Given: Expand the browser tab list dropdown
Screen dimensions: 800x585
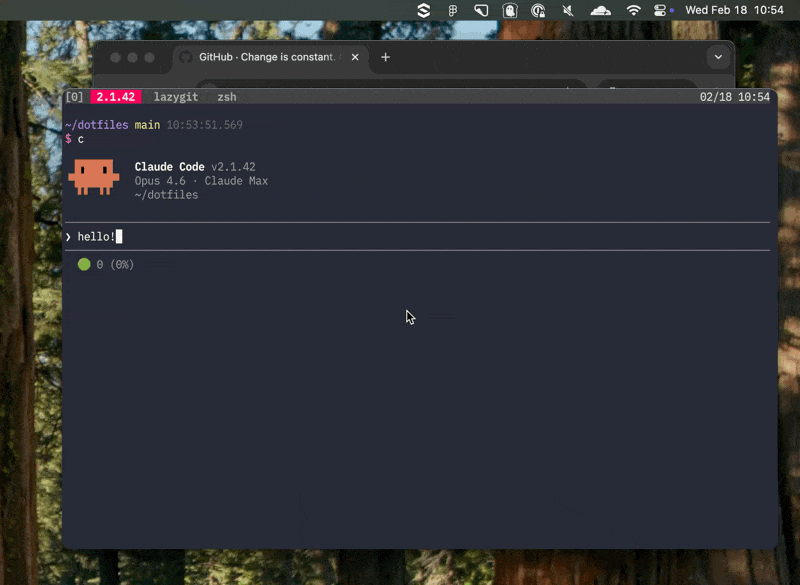Looking at the screenshot, I should click(x=718, y=57).
